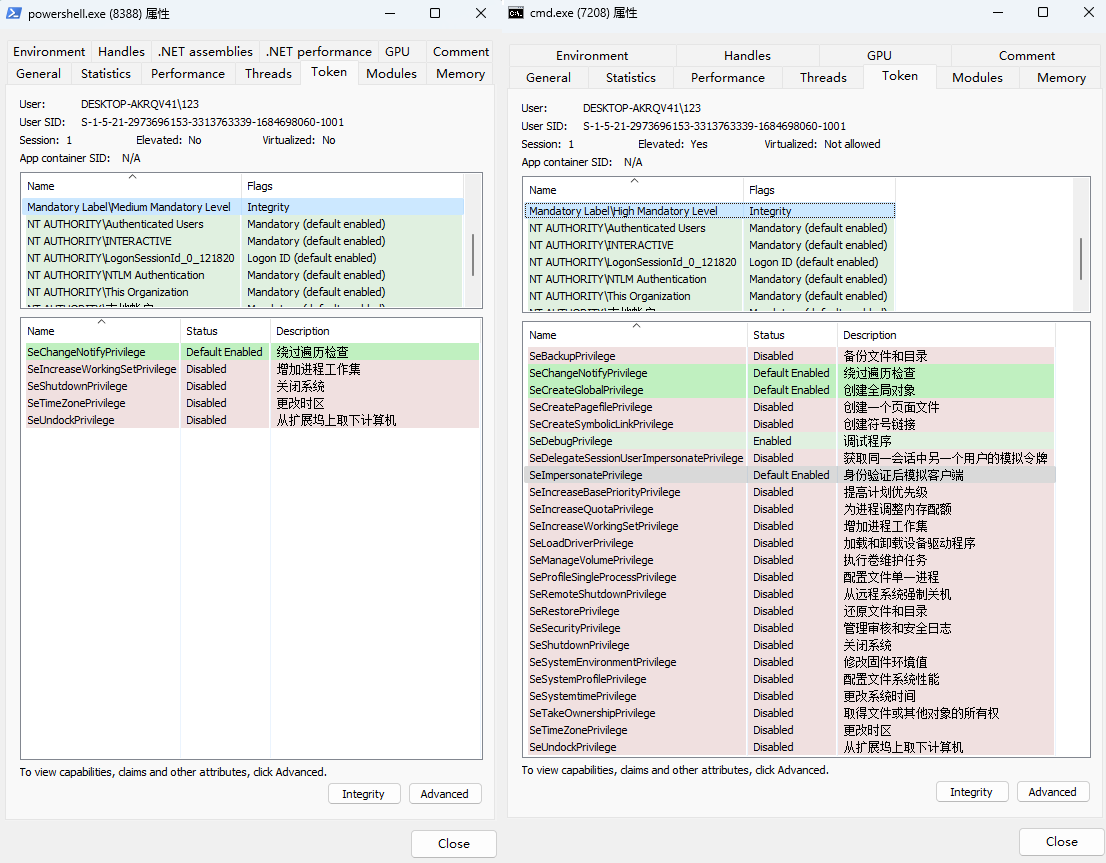Sort cmd.exe privileges by Description column
Viewport: 1106px width, 863px height.
click(946, 335)
